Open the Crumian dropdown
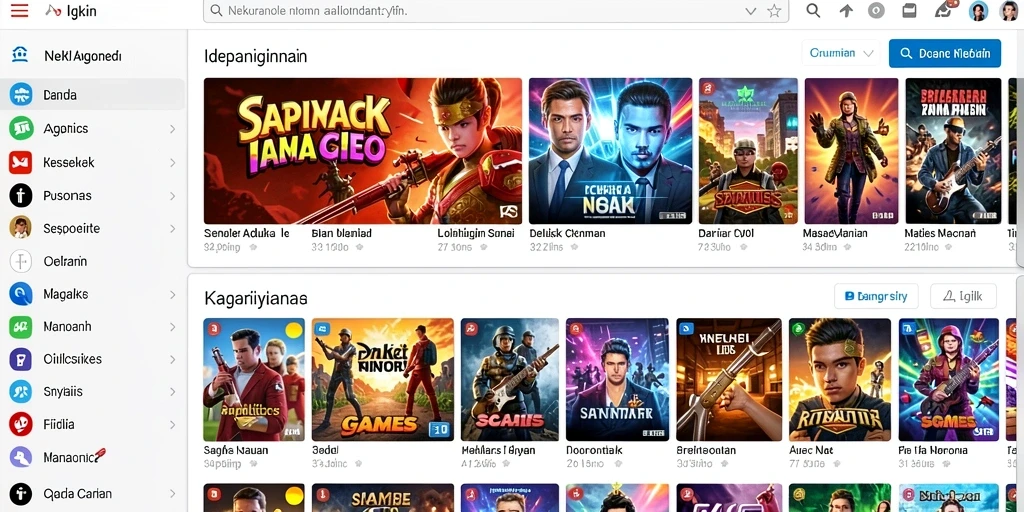The height and width of the screenshot is (512, 1024). pos(840,54)
